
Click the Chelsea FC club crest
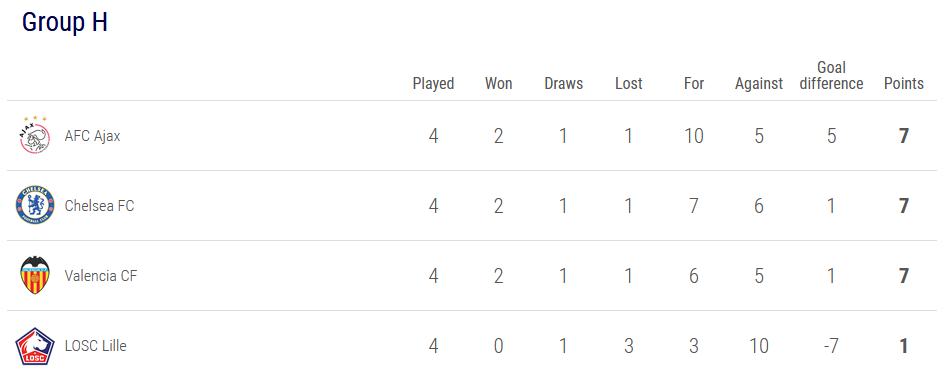tap(35, 206)
